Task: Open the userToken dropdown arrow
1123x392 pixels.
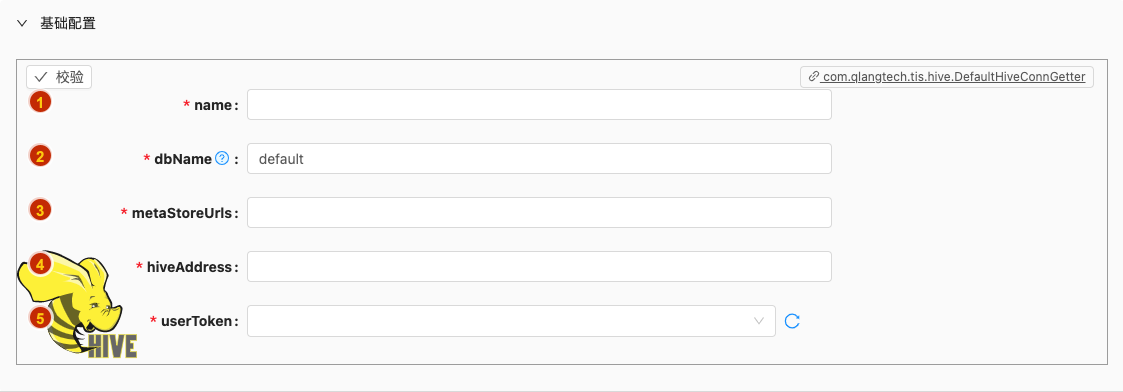Action: click(x=759, y=321)
